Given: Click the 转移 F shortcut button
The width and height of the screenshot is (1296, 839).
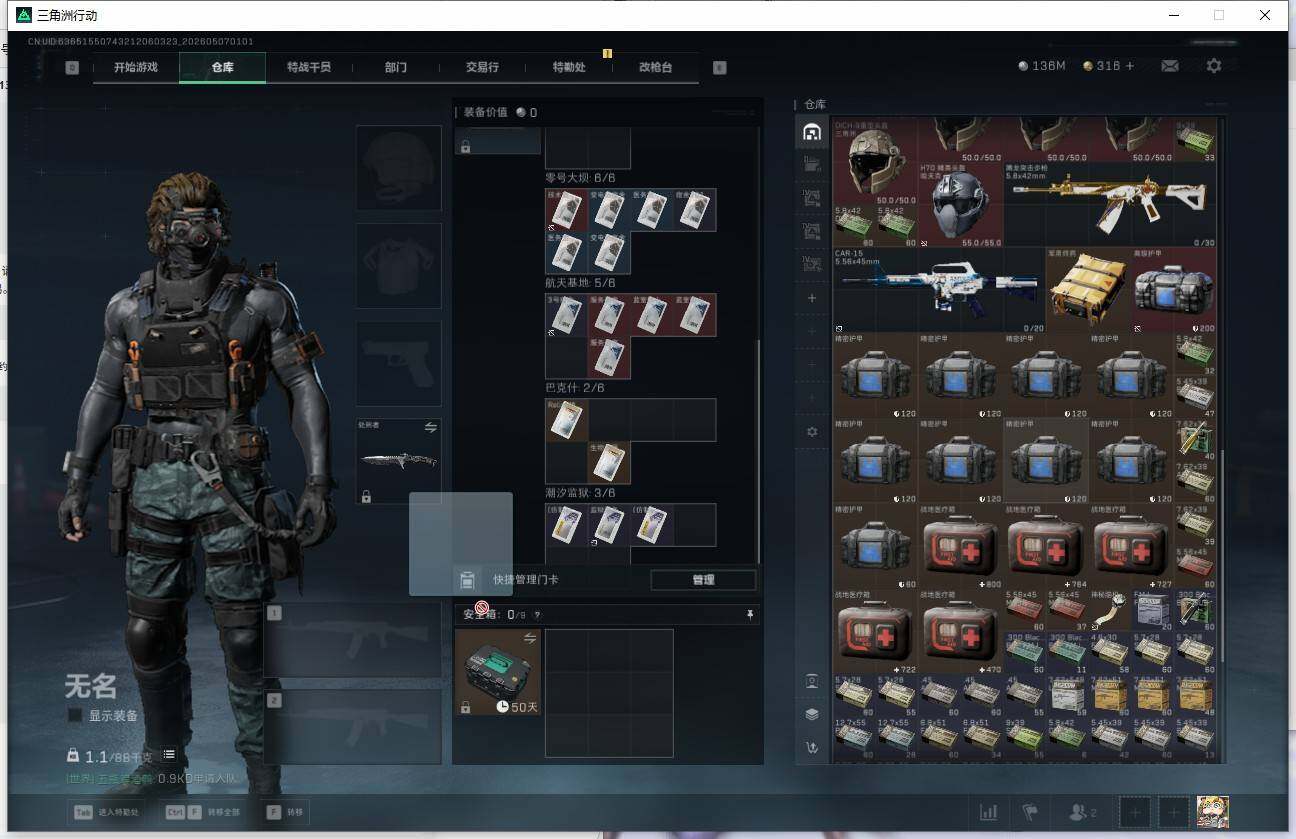Looking at the screenshot, I should tap(287, 812).
